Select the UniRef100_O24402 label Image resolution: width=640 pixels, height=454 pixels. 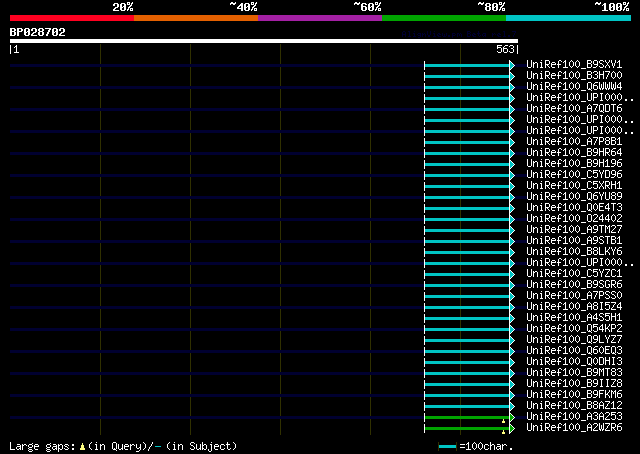click(x=574, y=219)
